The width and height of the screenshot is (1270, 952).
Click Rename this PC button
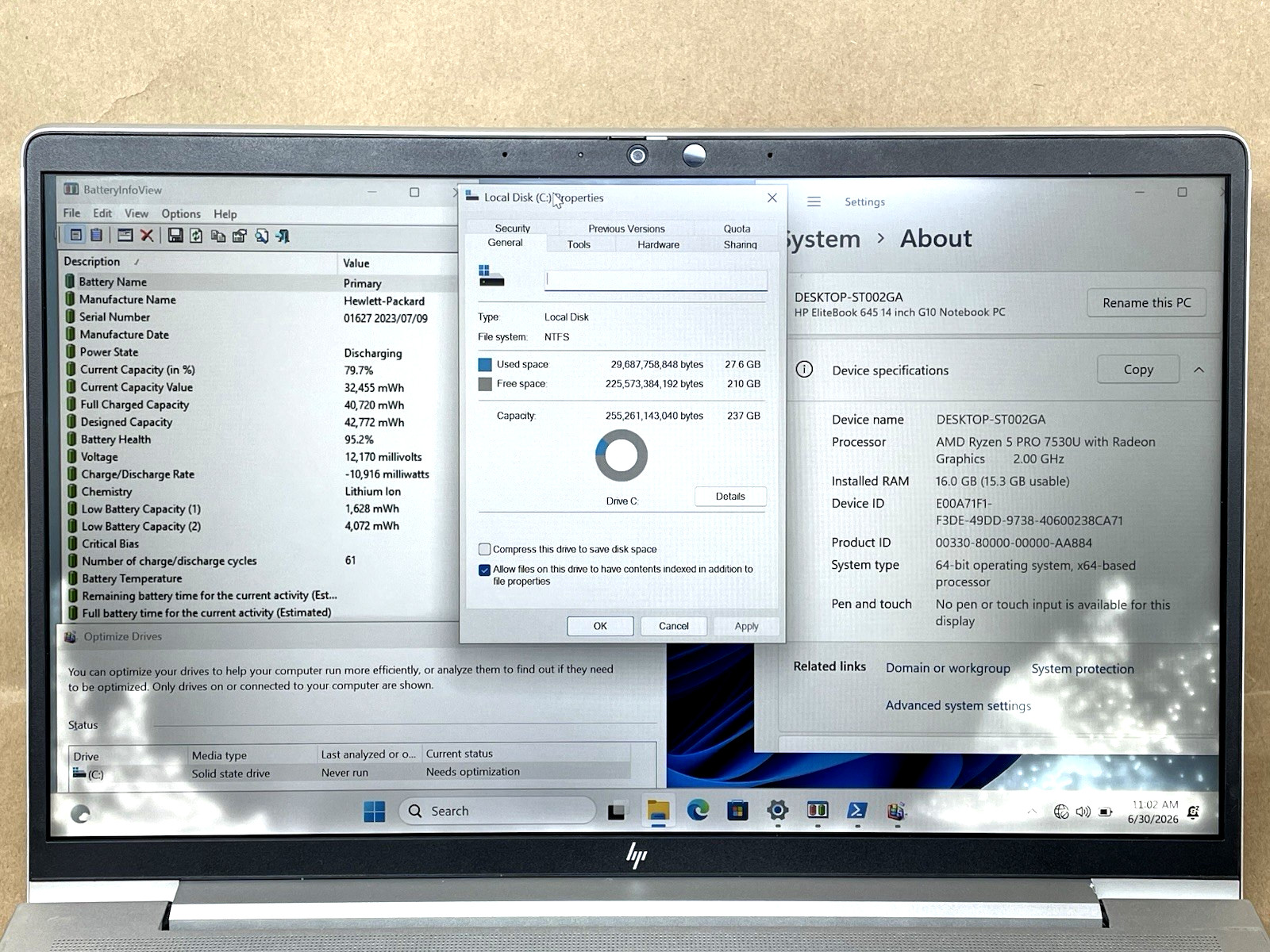[x=1146, y=302]
